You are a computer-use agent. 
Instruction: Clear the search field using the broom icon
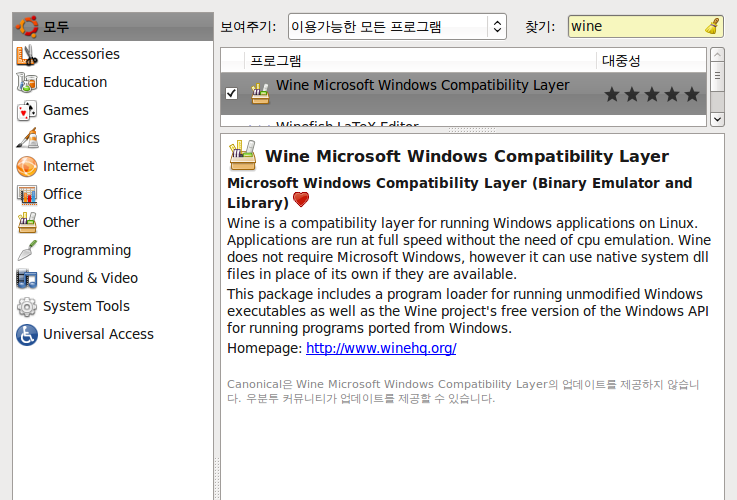[x=713, y=26]
